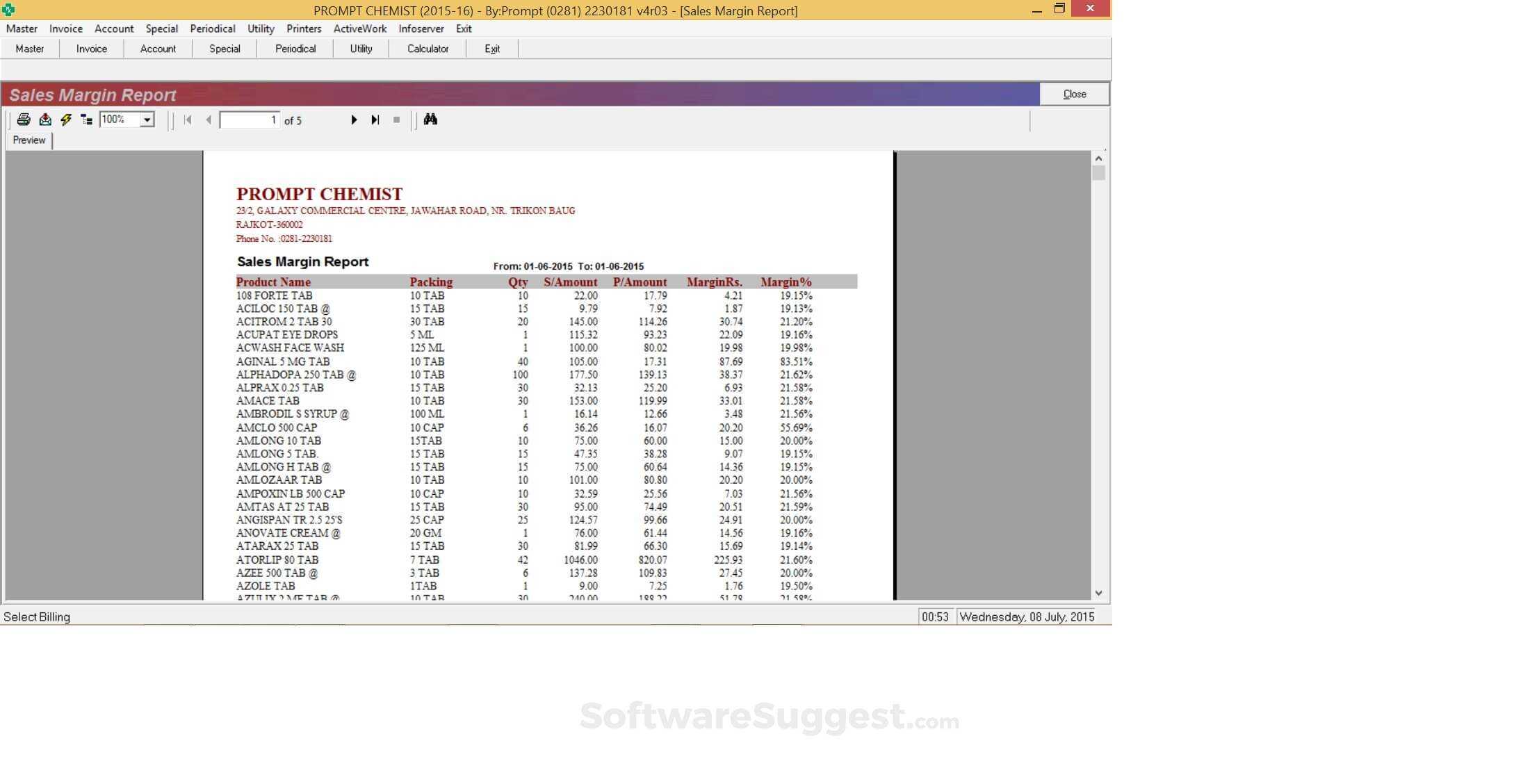Go to next report page
1539x784 pixels.
point(354,120)
